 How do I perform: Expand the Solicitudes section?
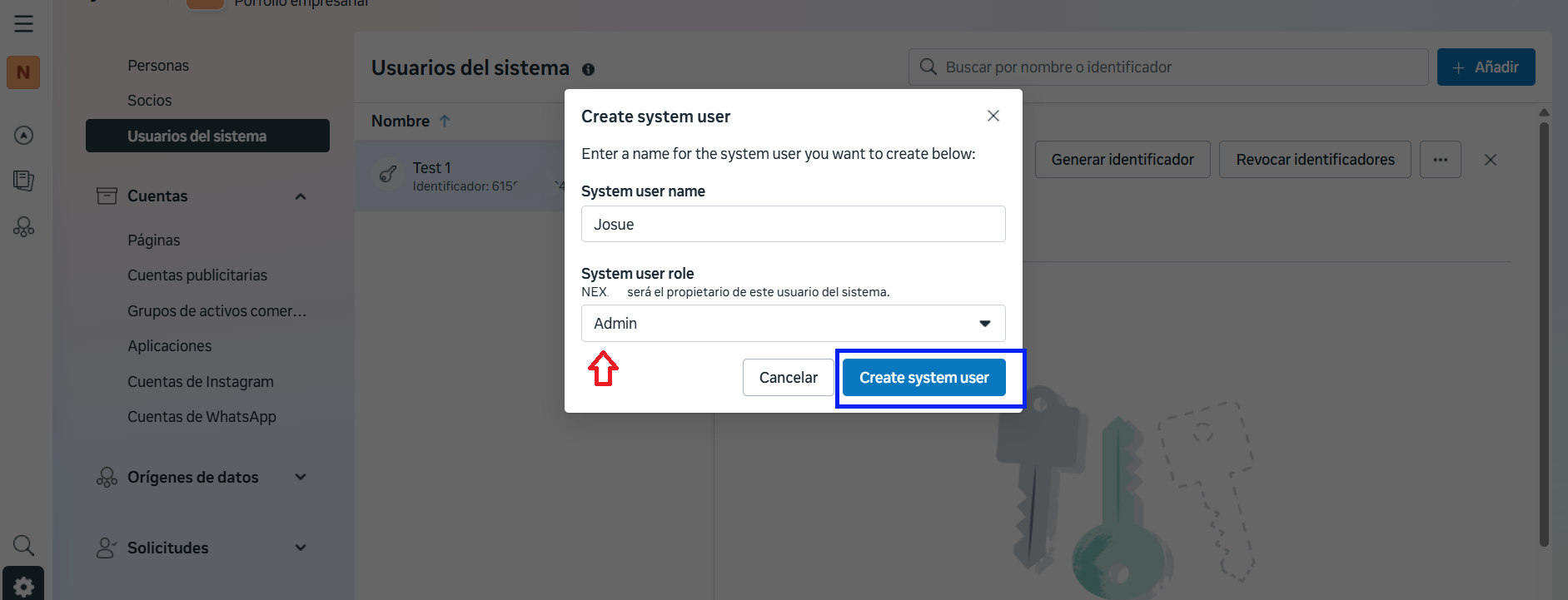coord(301,548)
